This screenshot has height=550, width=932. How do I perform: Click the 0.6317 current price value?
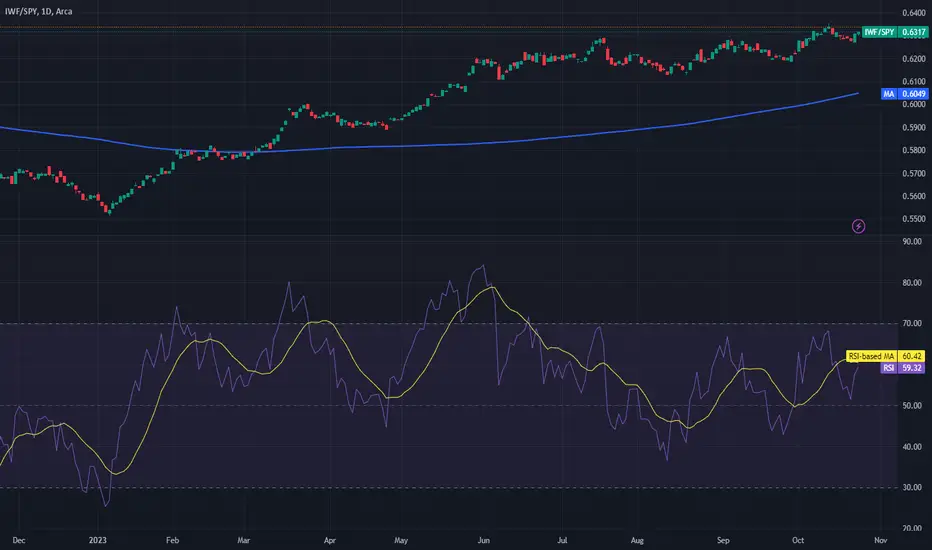click(913, 32)
